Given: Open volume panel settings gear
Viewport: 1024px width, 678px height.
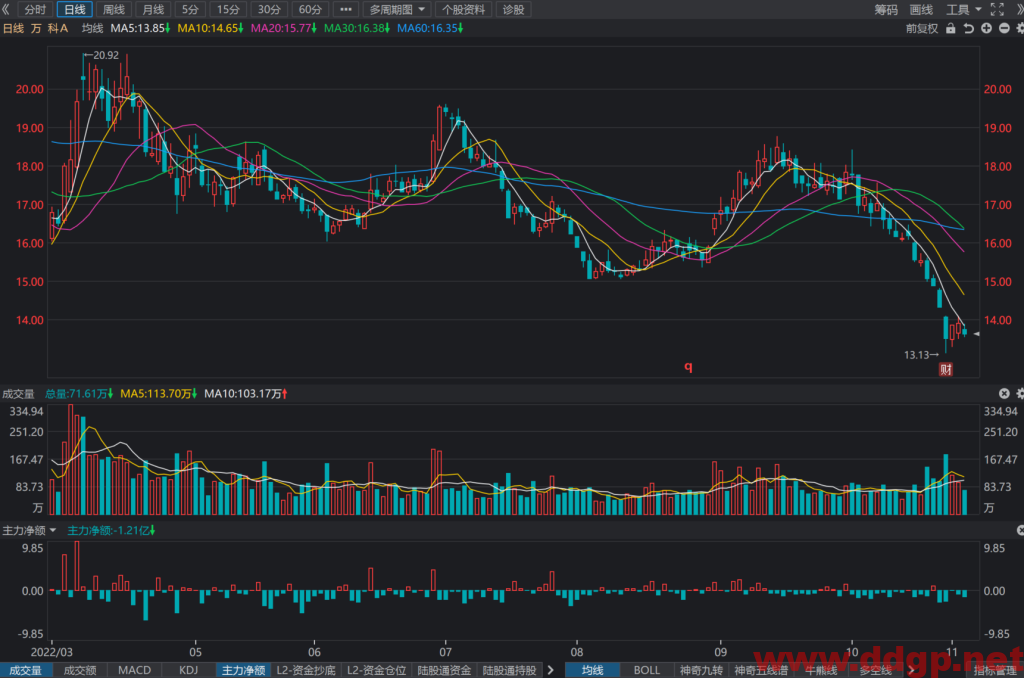Looking at the screenshot, I should tap(1019, 393).
